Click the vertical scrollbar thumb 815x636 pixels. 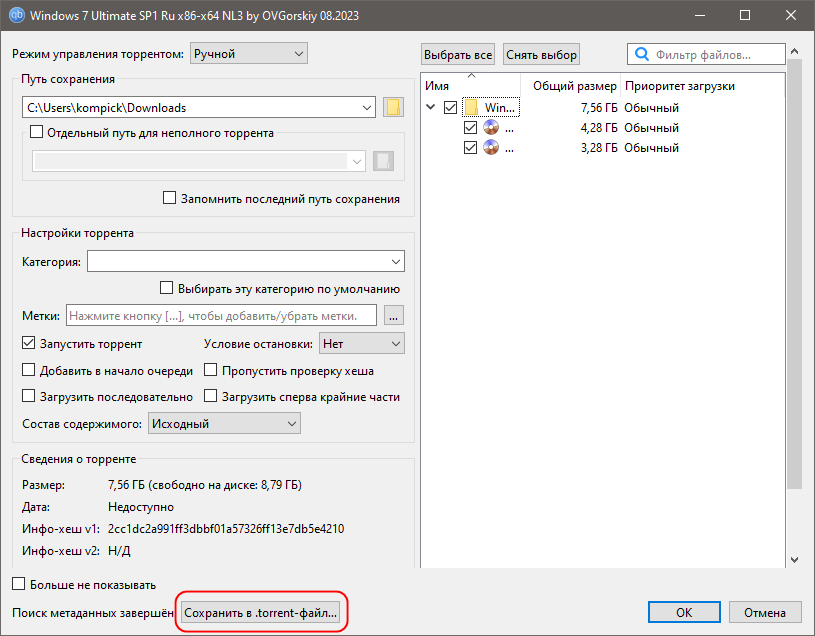point(794,274)
